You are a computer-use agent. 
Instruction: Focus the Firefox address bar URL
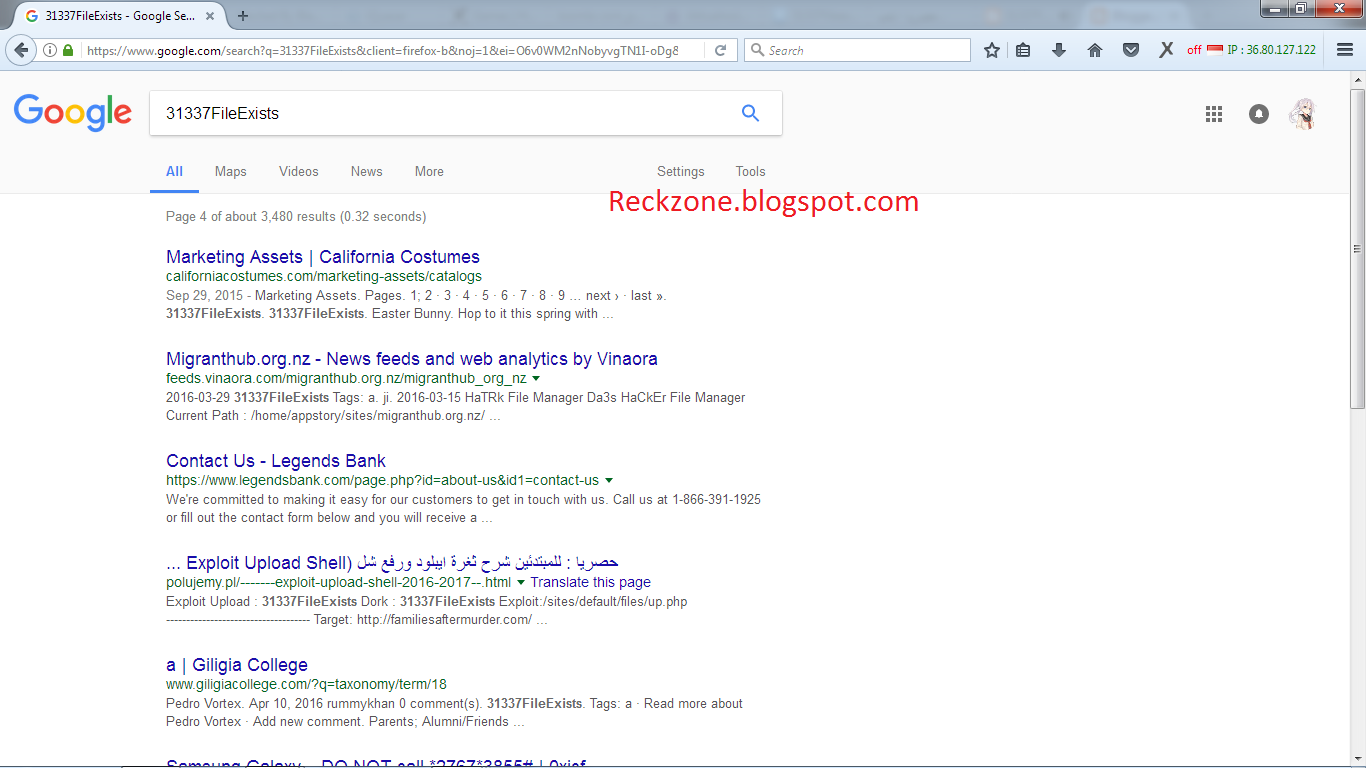pyautogui.click(x=382, y=50)
